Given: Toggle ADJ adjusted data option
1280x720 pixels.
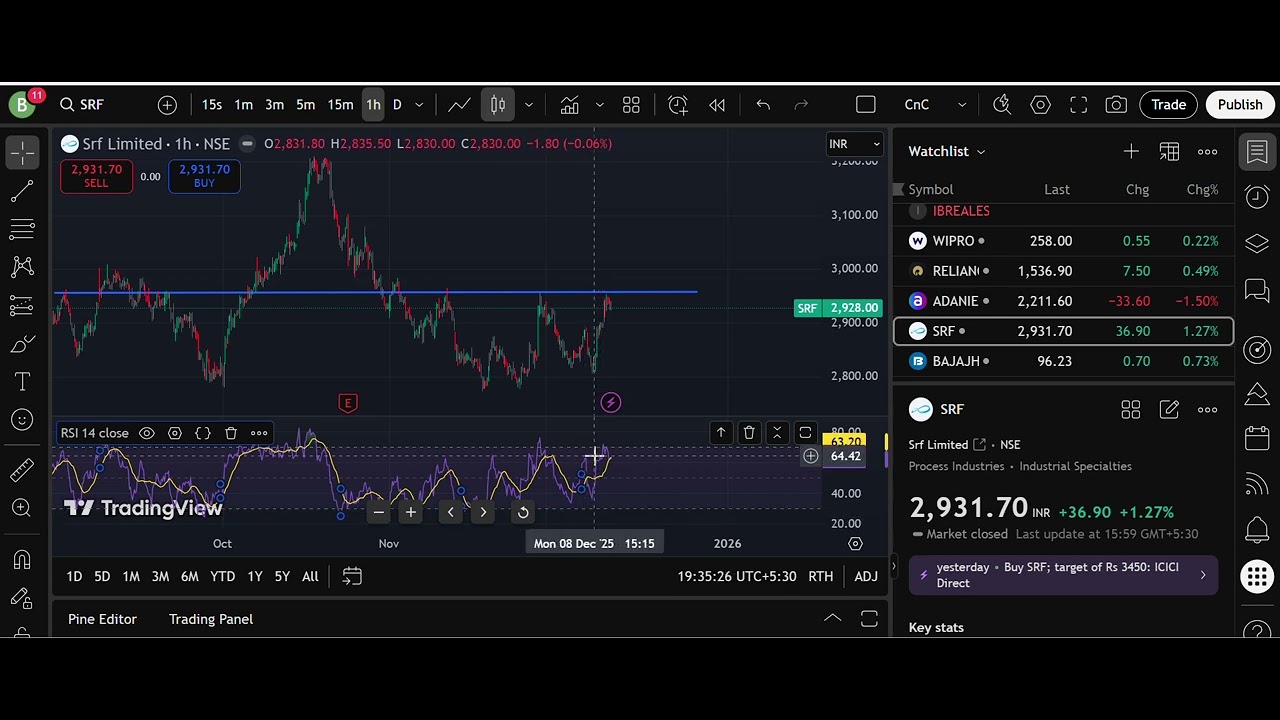Looking at the screenshot, I should tap(866, 576).
